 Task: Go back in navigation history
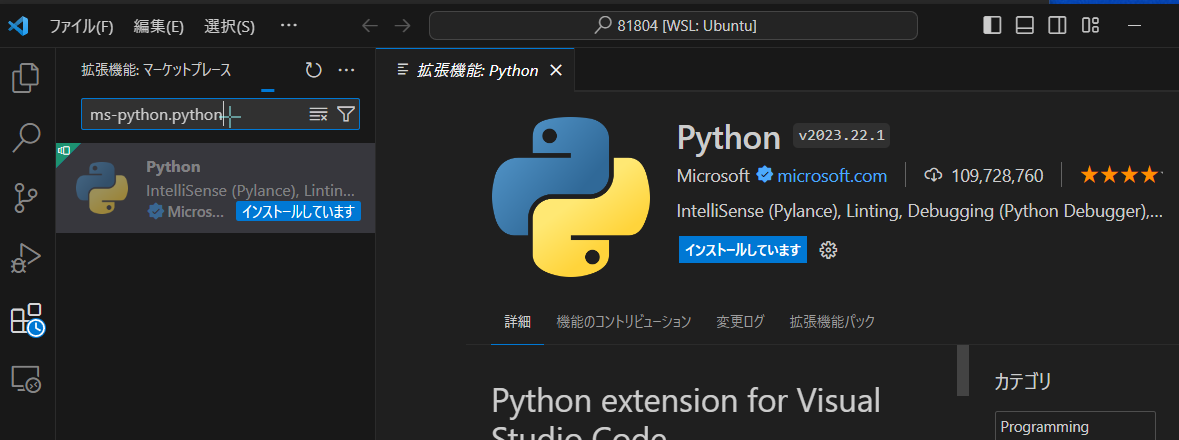tap(370, 26)
